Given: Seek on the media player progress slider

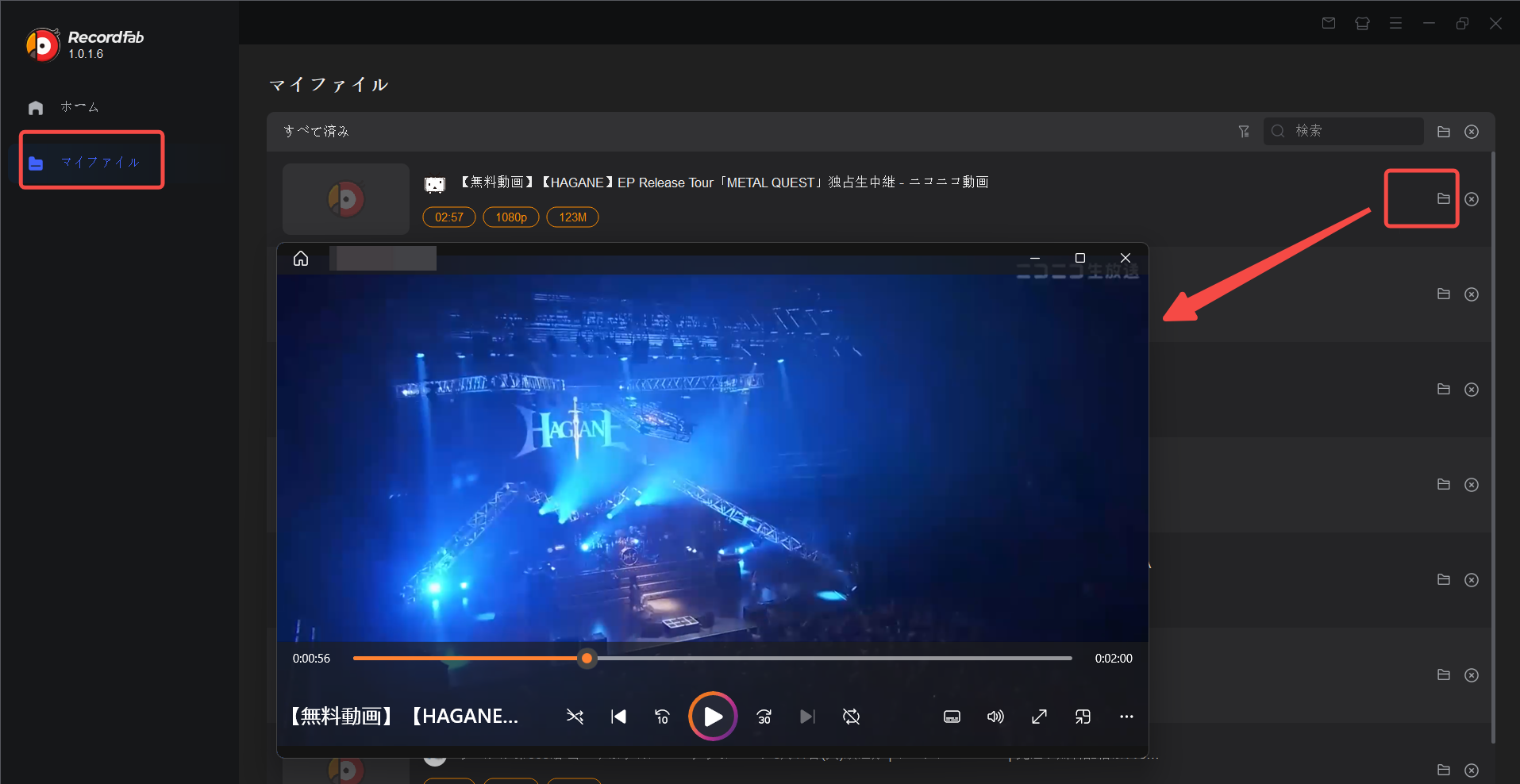Looking at the screenshot, I should [713, 659].
